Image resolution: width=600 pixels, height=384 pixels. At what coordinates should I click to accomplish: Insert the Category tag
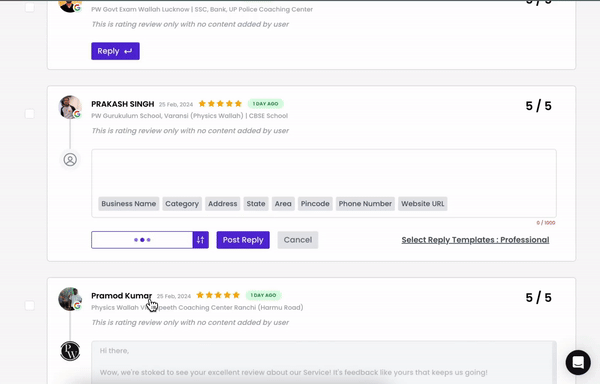click(182, 204)
